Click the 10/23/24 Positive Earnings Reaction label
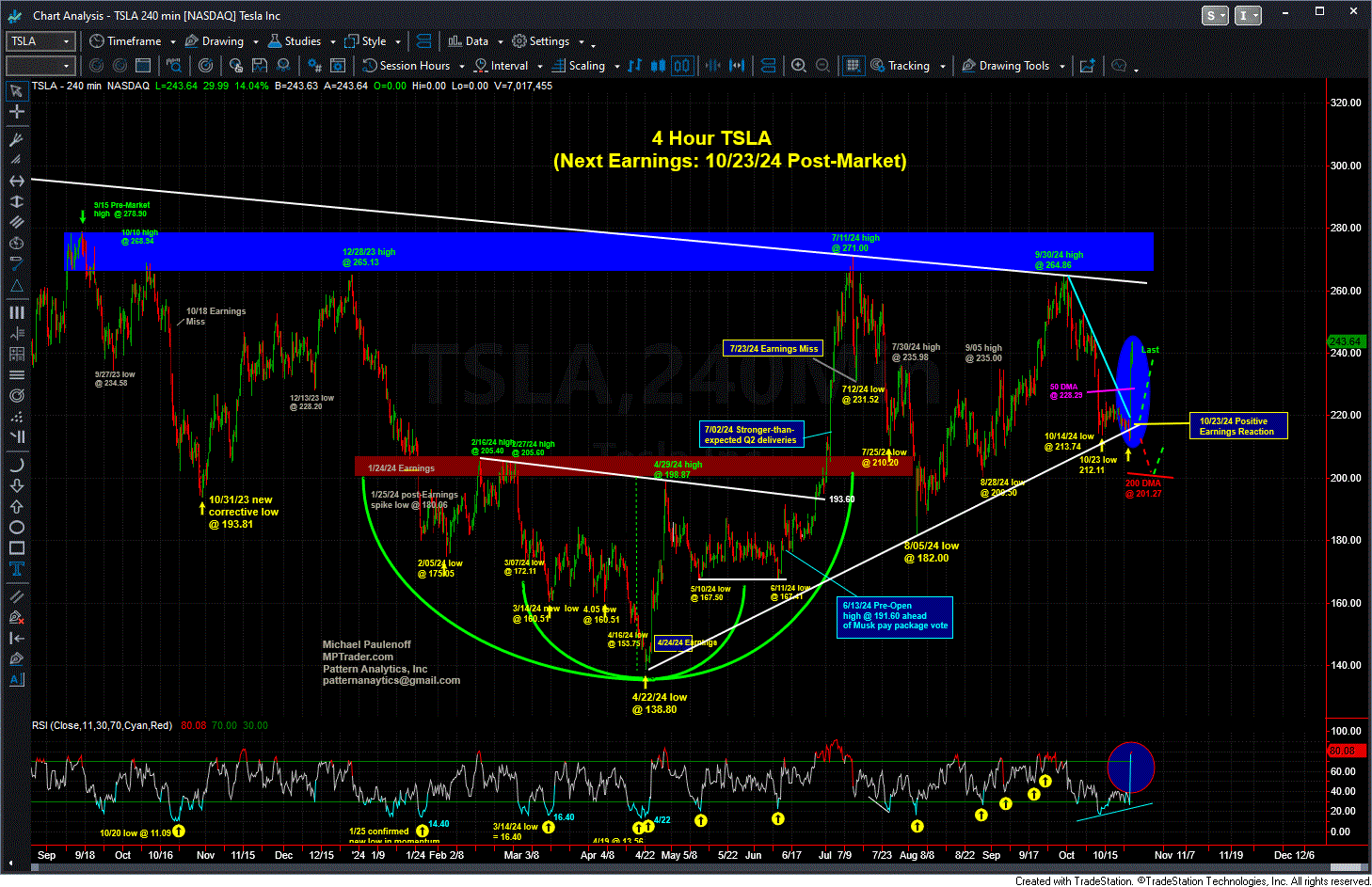The width and height of the screenshot is (1372, 887). (1238, 426)
